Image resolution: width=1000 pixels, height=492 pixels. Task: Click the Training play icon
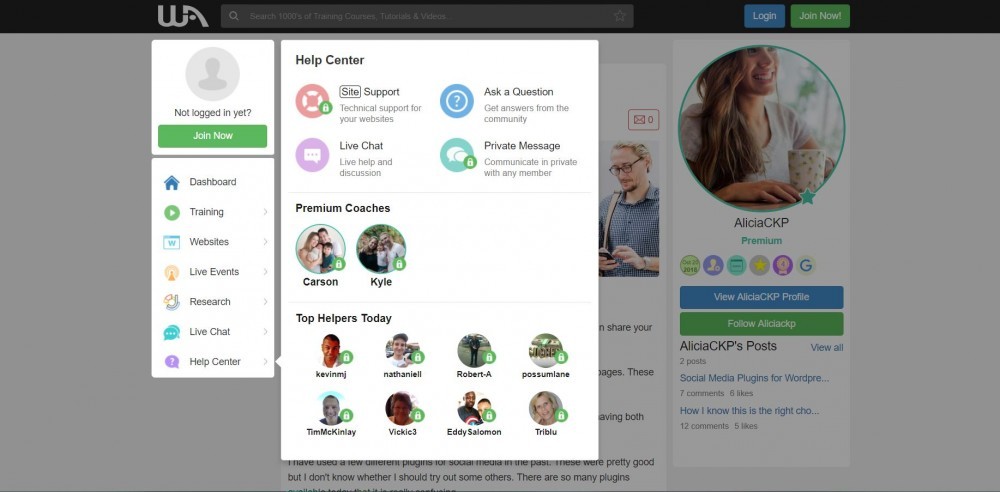pyautogui.click(x=172, y=212)
